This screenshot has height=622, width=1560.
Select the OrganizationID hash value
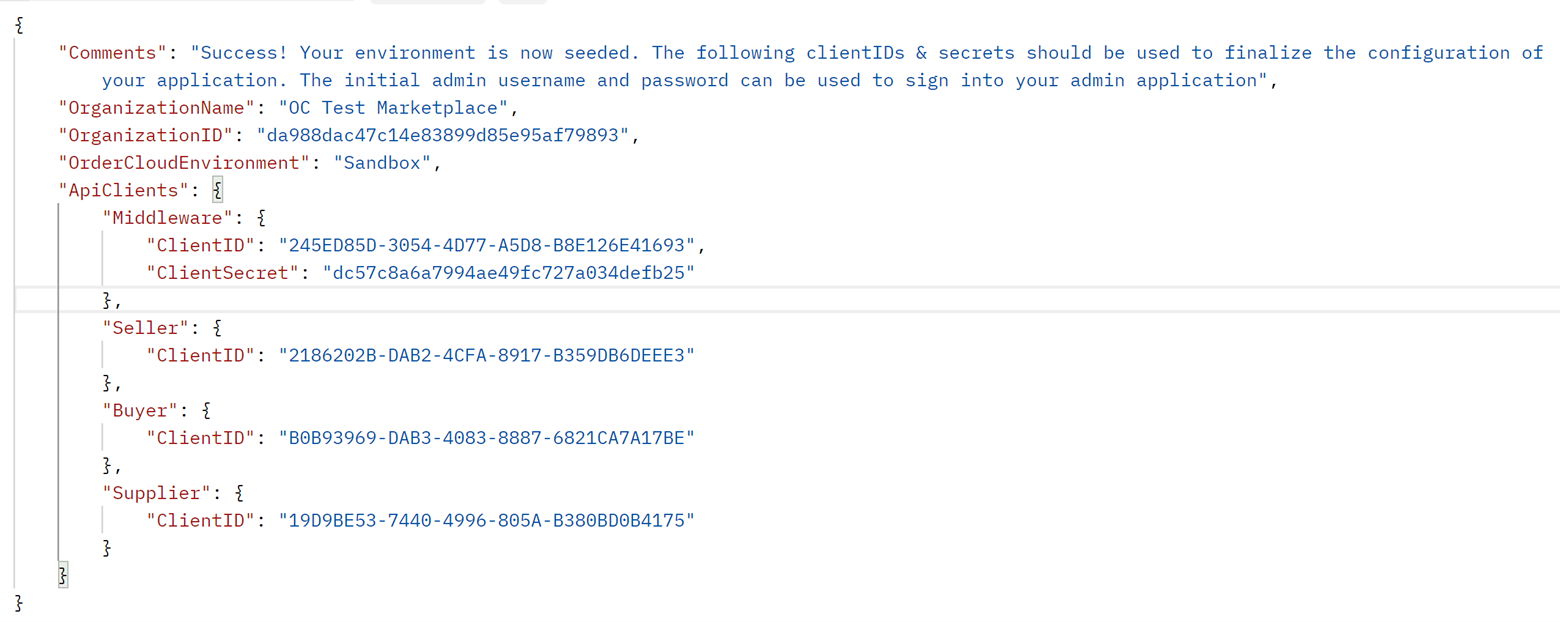443,134
